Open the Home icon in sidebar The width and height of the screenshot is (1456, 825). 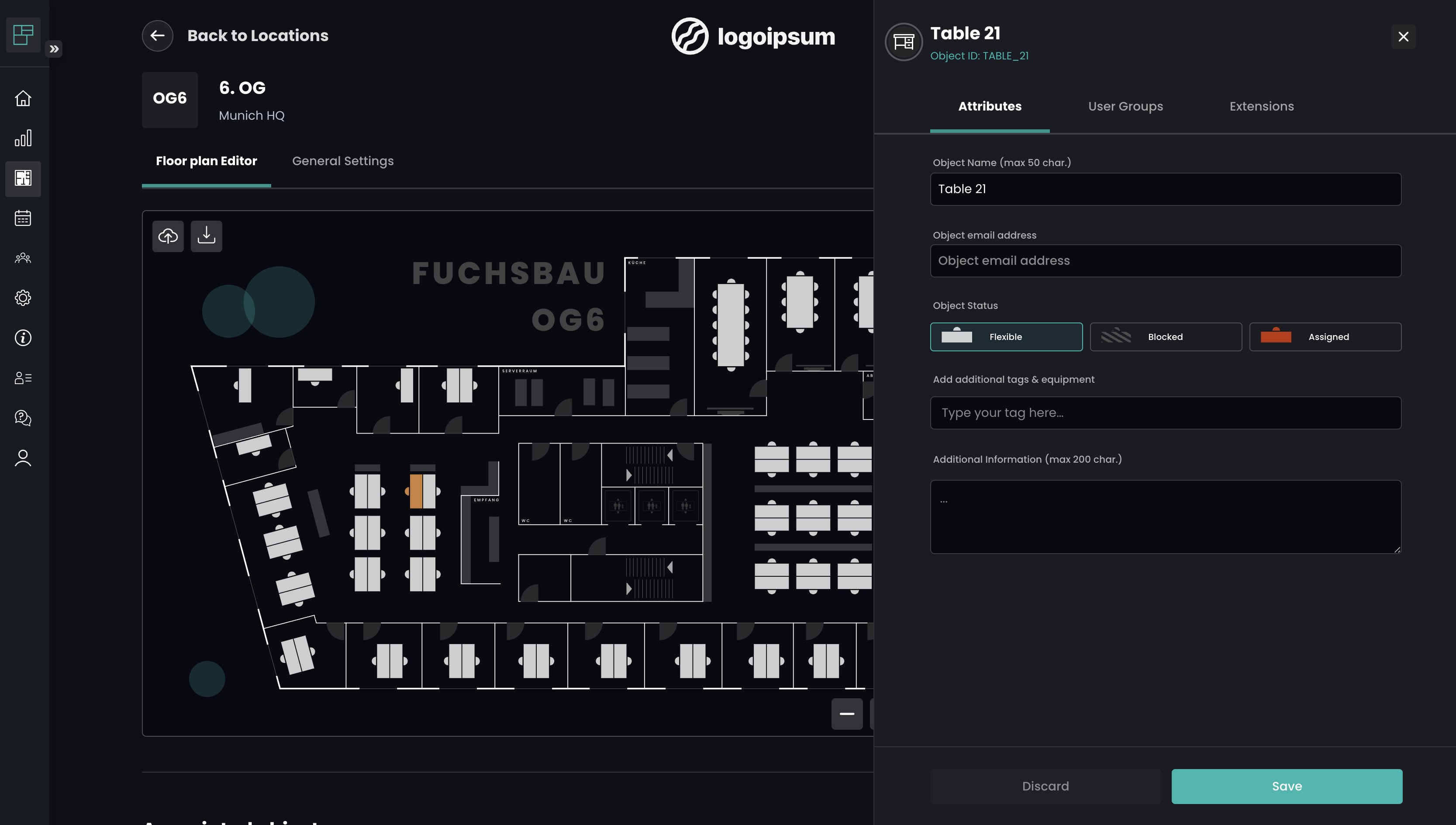click(23, 99)
